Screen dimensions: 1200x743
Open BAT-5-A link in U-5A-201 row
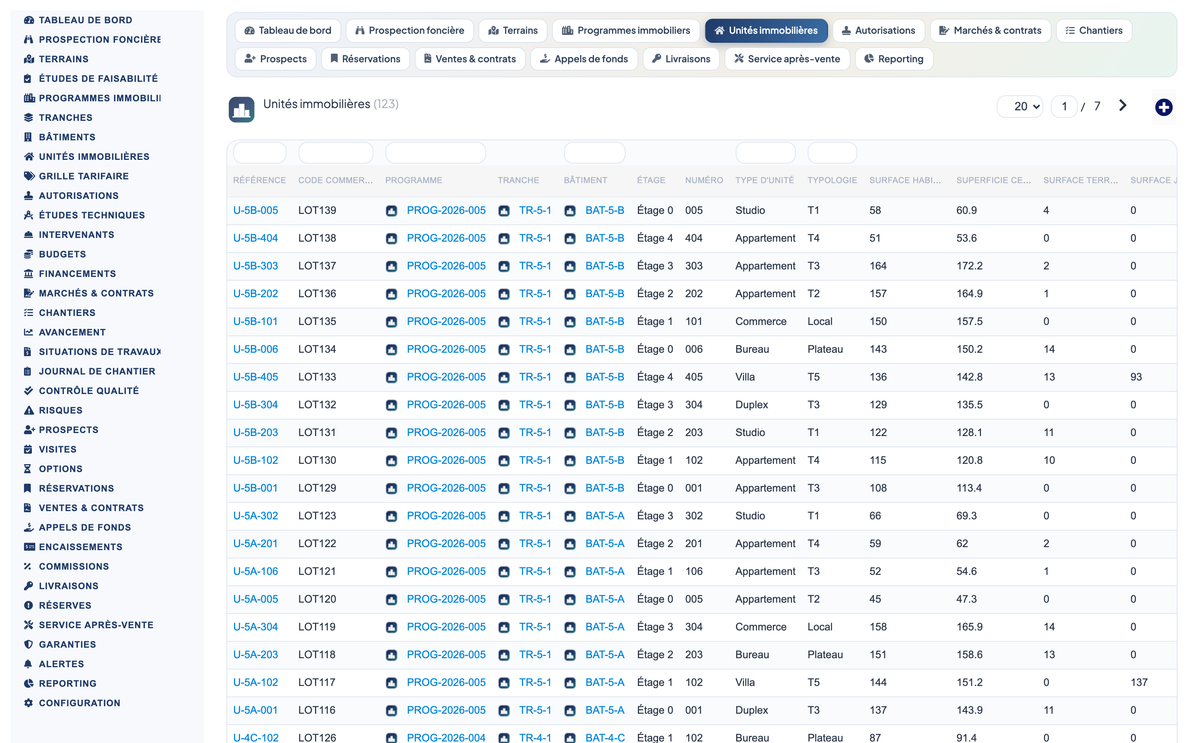(605, 544)
